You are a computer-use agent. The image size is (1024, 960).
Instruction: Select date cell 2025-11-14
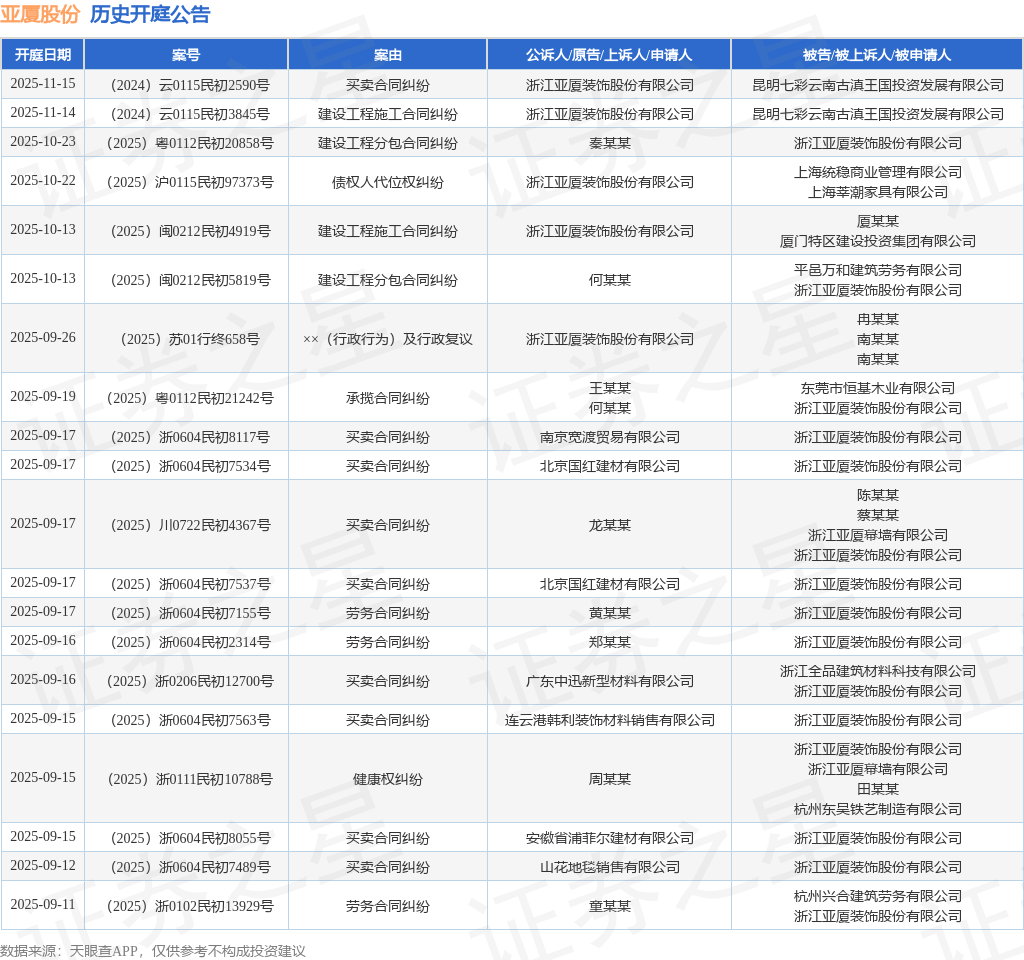click(x=42, y=112)
